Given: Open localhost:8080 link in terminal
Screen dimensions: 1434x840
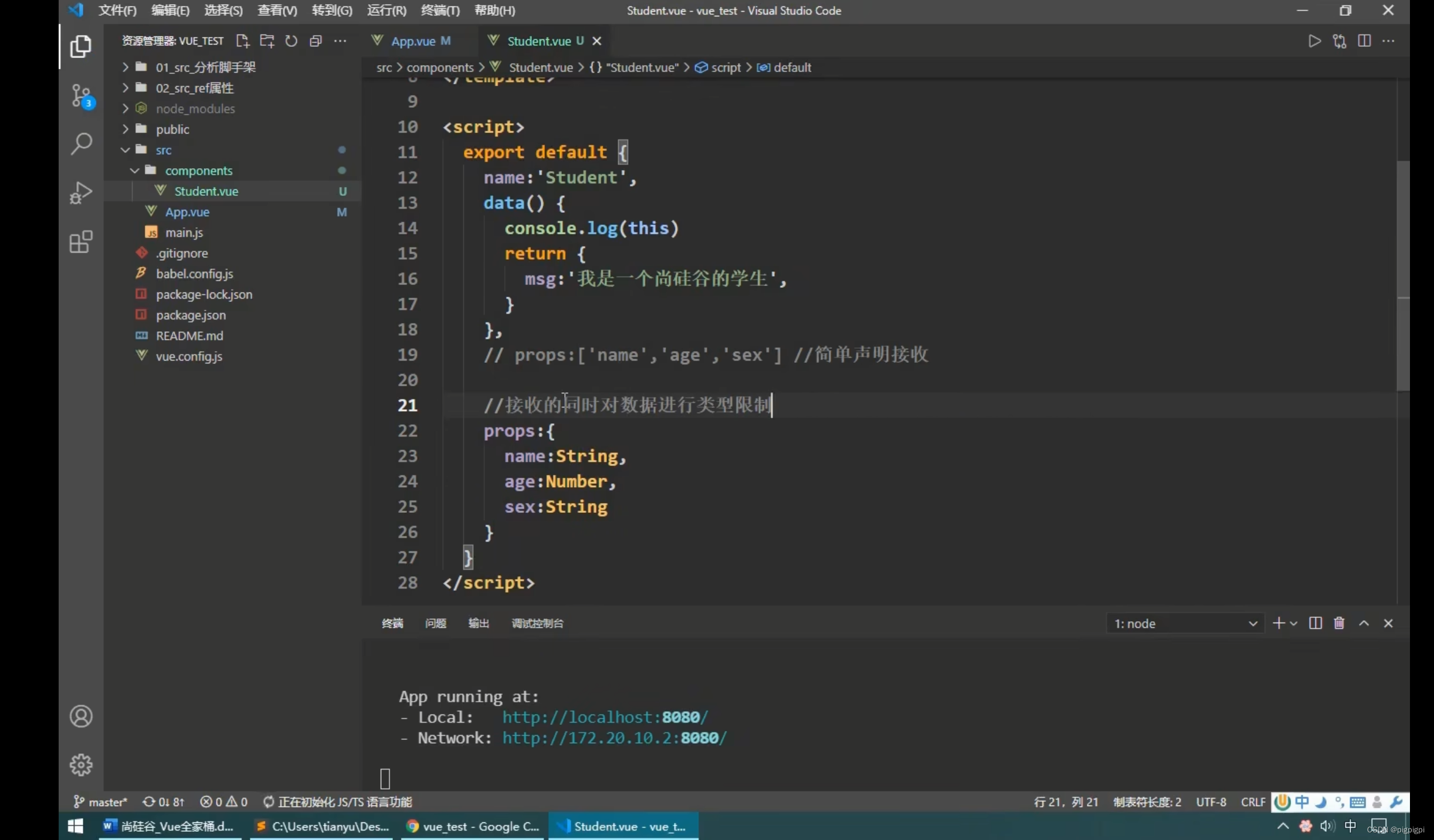Looking at the screenshot, I should tap(605, 717).
